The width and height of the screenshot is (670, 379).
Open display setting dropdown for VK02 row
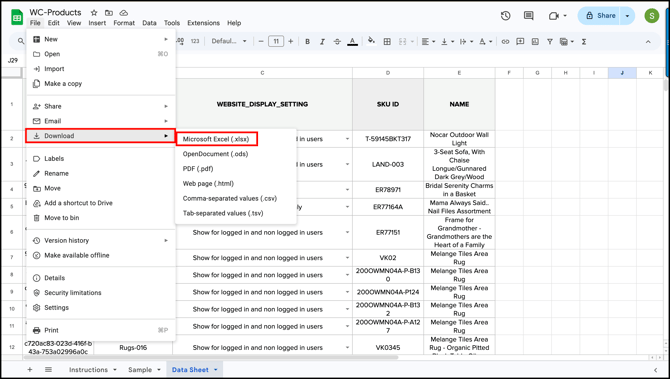point(347,258)
